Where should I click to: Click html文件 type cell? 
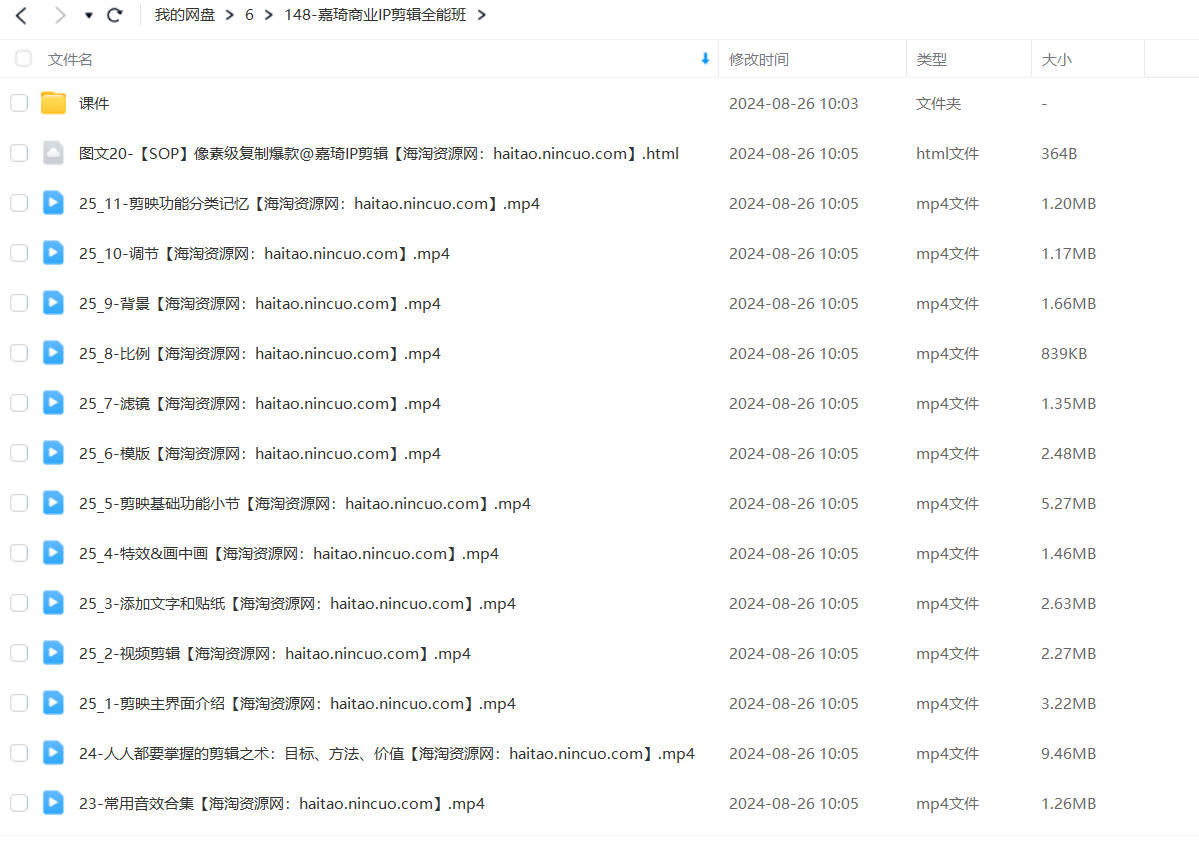pyautogui.click(x=947, y=153)
